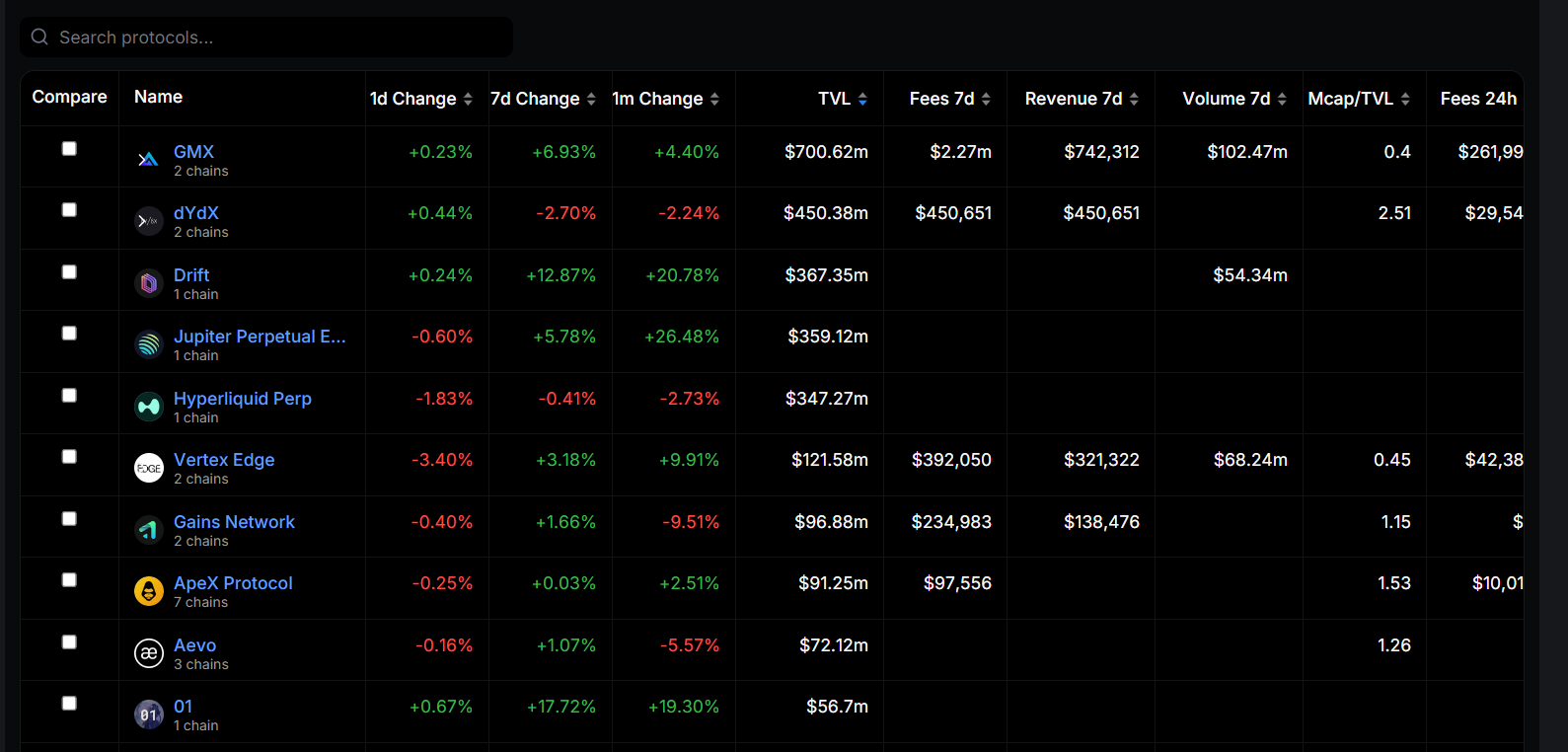
Task: Tick the compare checkbox for GMX
Action: click(x=69, y=148)
